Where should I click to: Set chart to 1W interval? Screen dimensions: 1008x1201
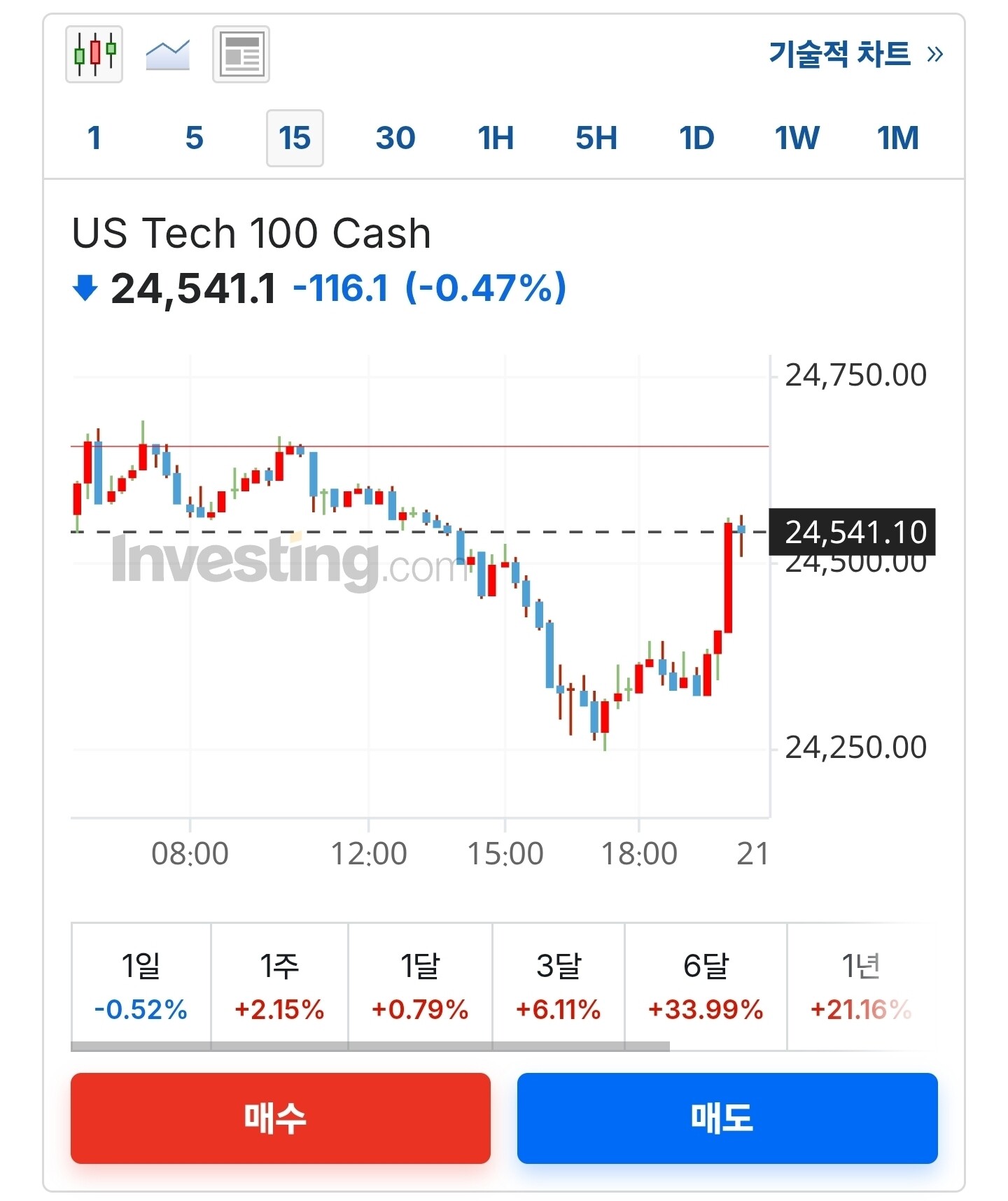797,138
